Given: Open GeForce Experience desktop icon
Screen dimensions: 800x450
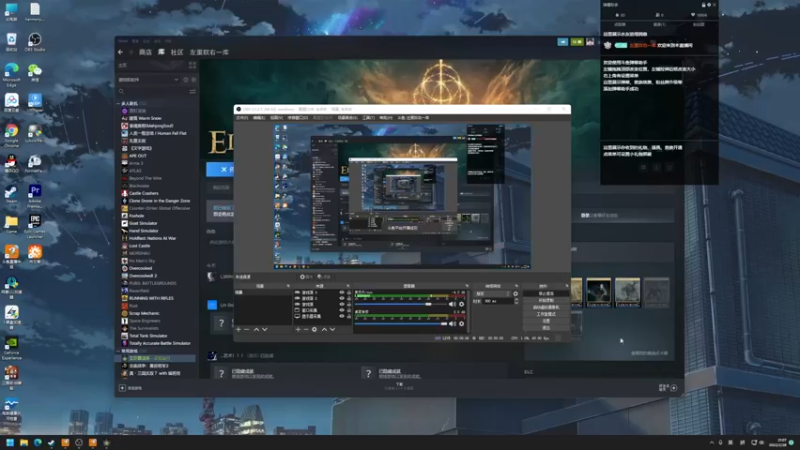Looking at the screenshot, I should (x=11, y=347).
